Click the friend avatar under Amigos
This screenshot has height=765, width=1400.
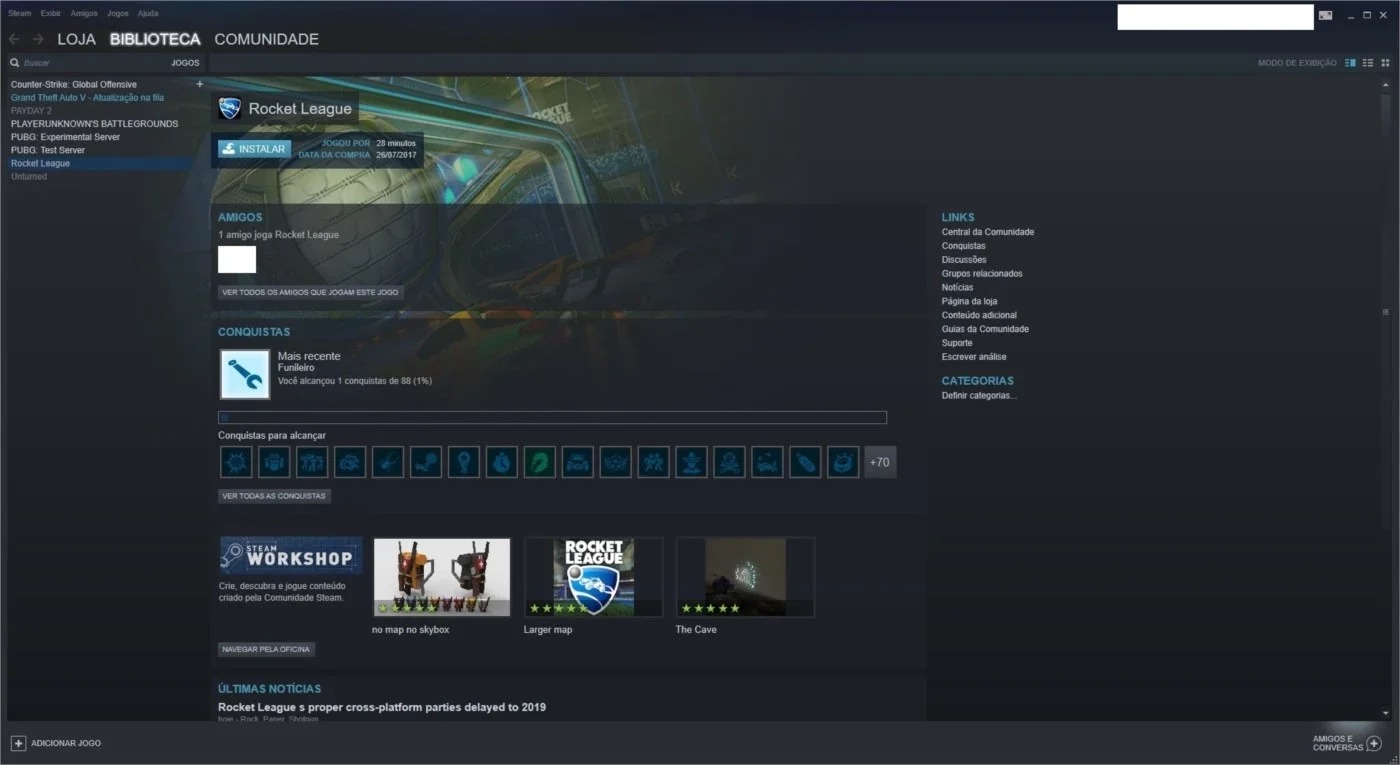pyautogui.click(x=237, y=260)
